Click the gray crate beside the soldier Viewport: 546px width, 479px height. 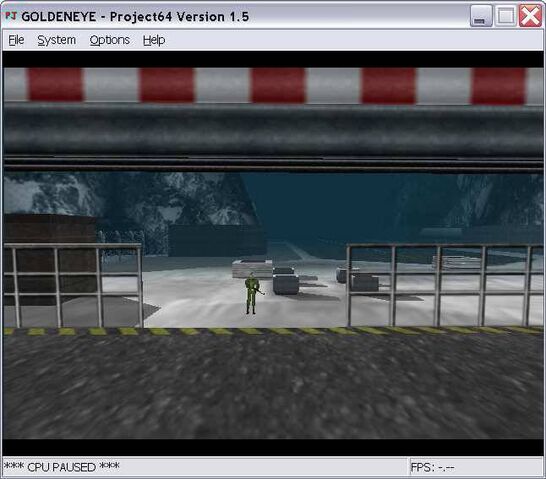click(x=286, y=281)
